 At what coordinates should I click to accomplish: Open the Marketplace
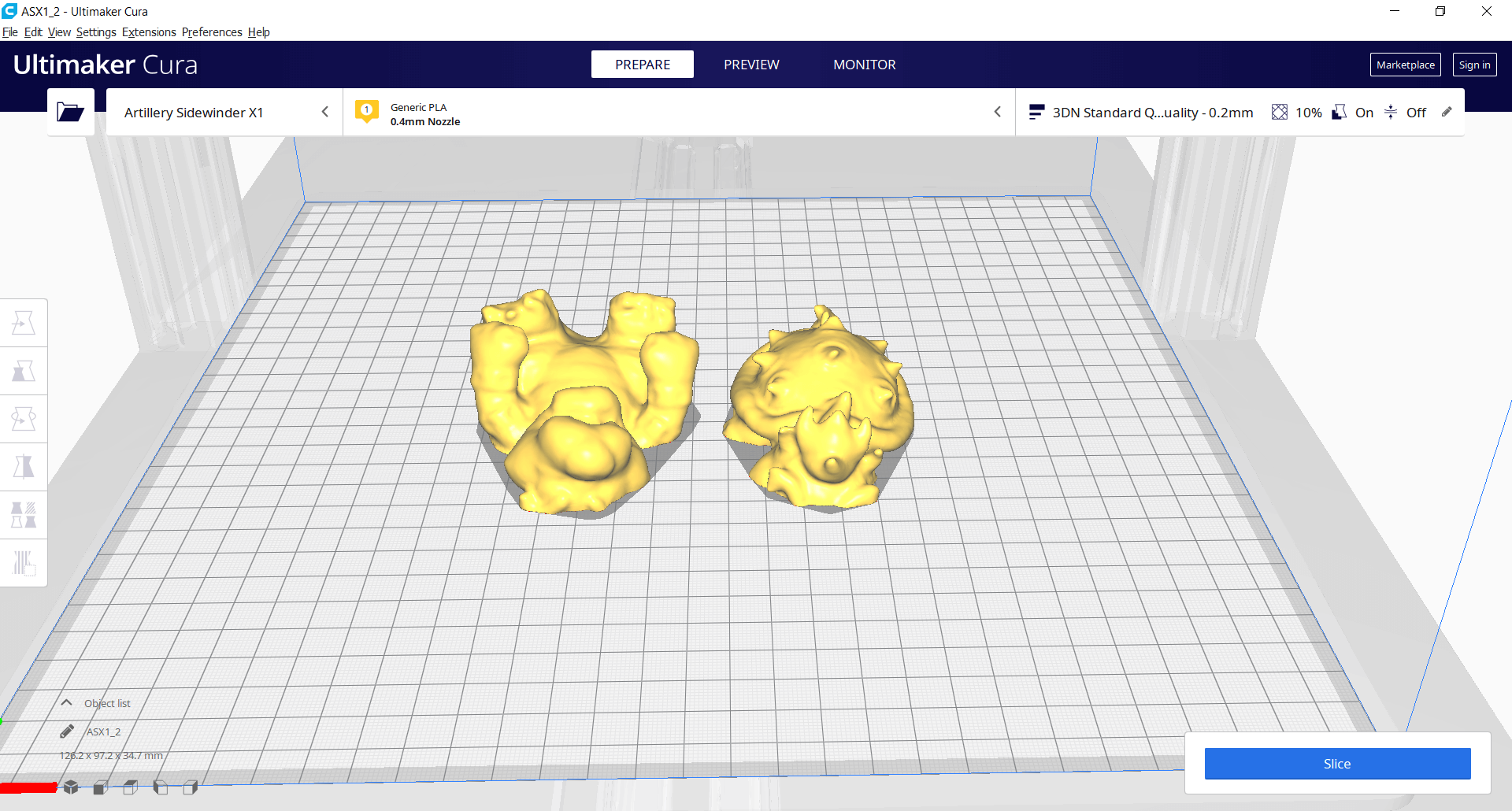click(1406, 65)
